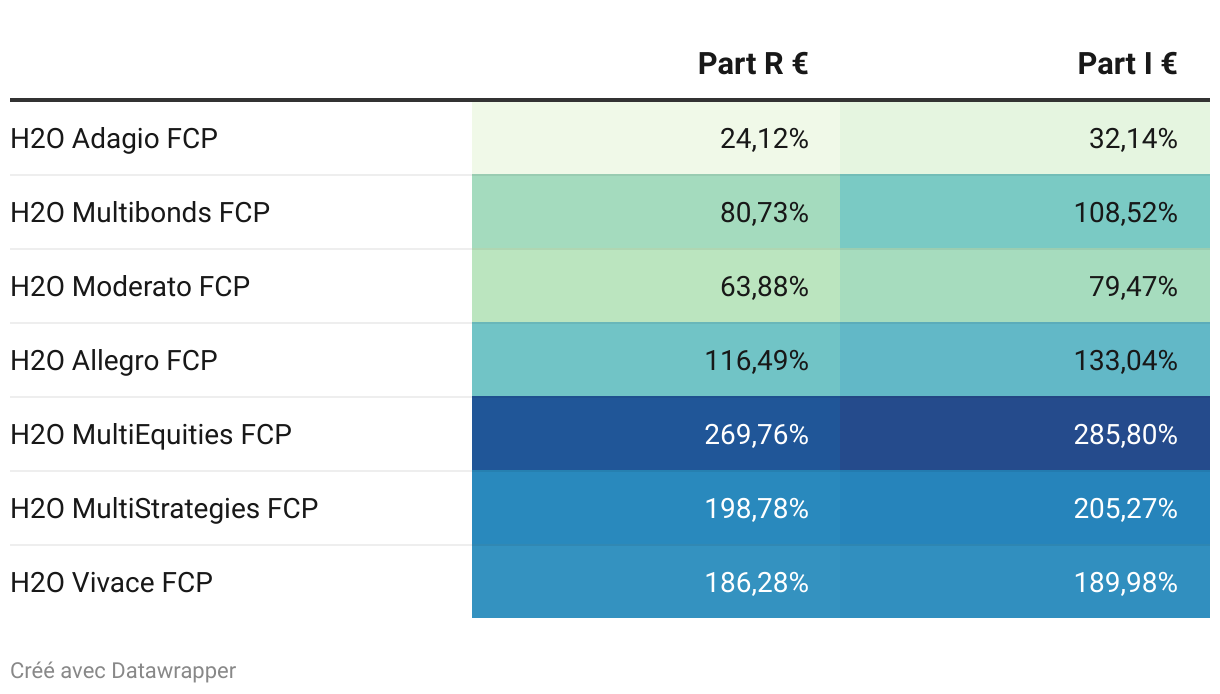Screen dimensions: 1220x694
Task: Click the 24,12% cell for Adagio
Action: click(x=764, y=139)
